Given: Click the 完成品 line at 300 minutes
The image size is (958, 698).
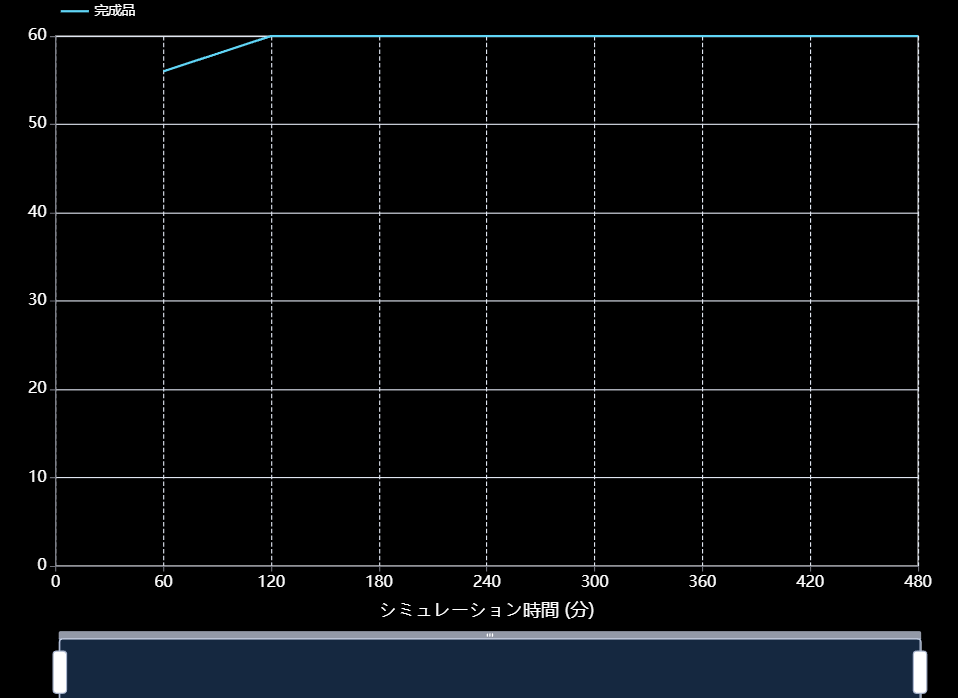Looking at the screenshot, I should (595, 36).
